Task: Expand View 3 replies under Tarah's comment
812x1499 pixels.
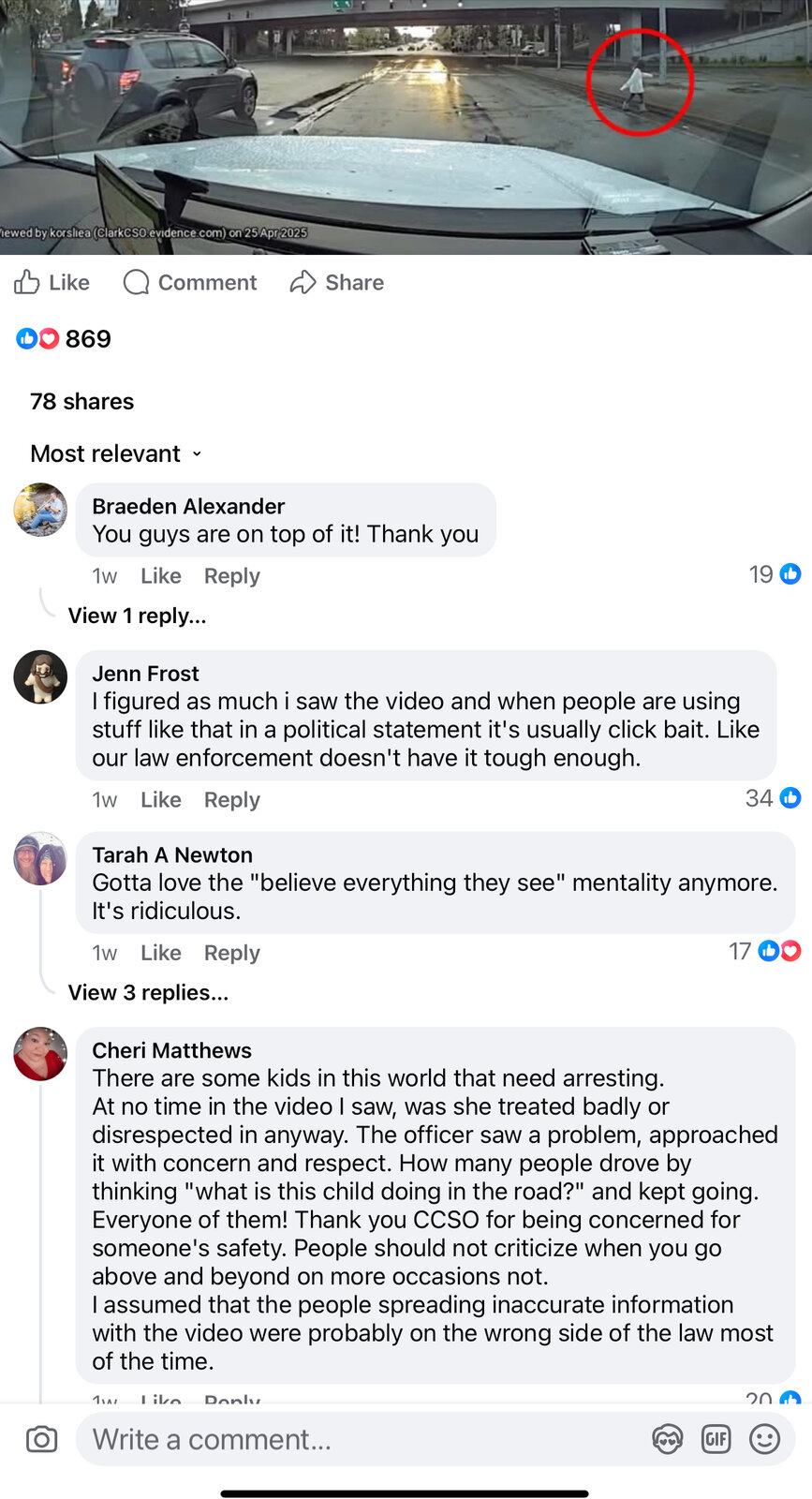Action: (x=148, y=992)
